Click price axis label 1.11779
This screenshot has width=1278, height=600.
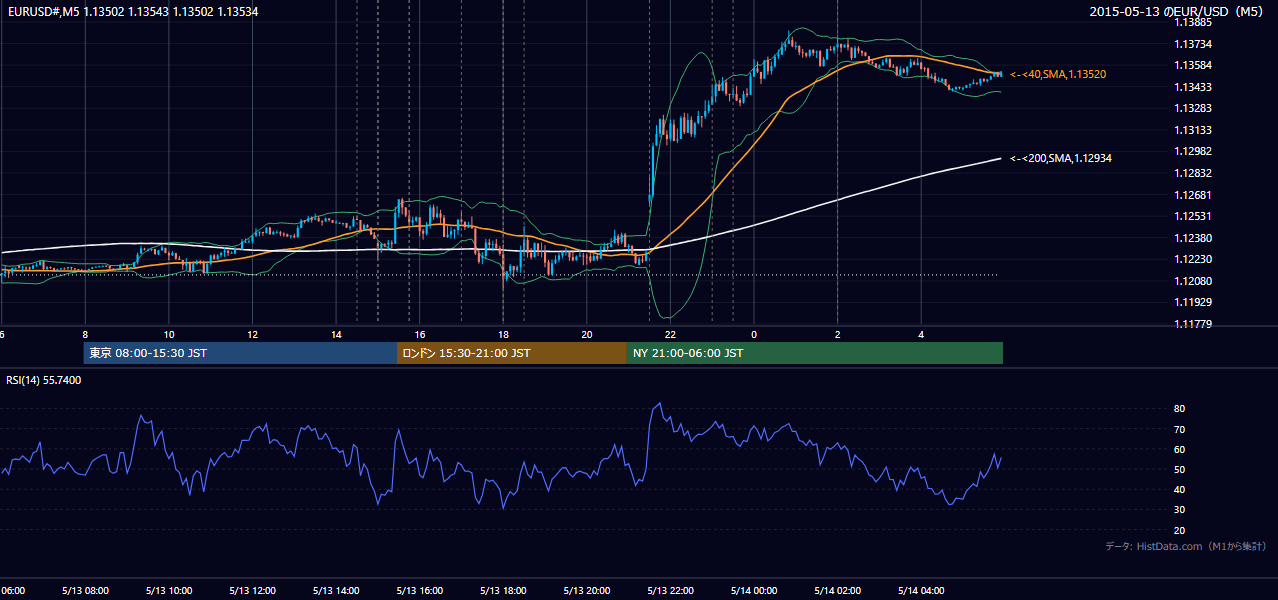coord(1193,324)
